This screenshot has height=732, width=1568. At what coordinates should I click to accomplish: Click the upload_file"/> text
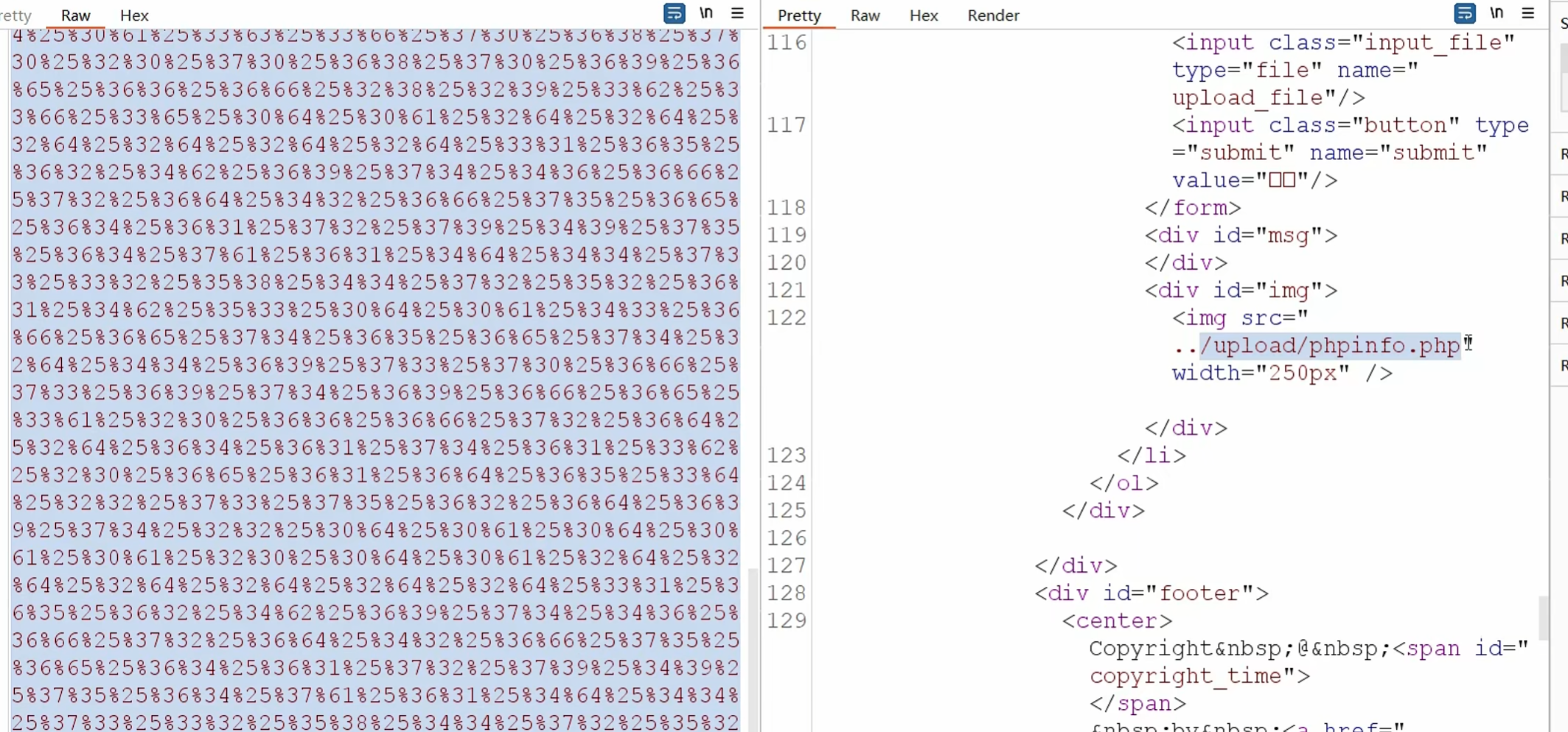(x=1269, y=98)
